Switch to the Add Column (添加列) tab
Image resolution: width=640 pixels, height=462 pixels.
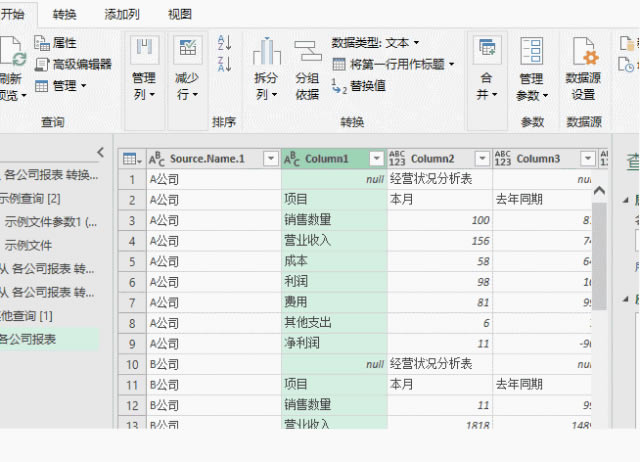122,14
